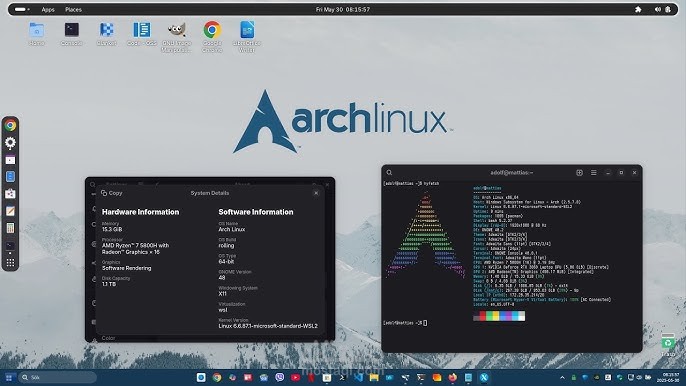Image resolution: width=686 pixels, height=386 pixels.
Task: Open Calculator from the dock
Action: tap(10, 228)
